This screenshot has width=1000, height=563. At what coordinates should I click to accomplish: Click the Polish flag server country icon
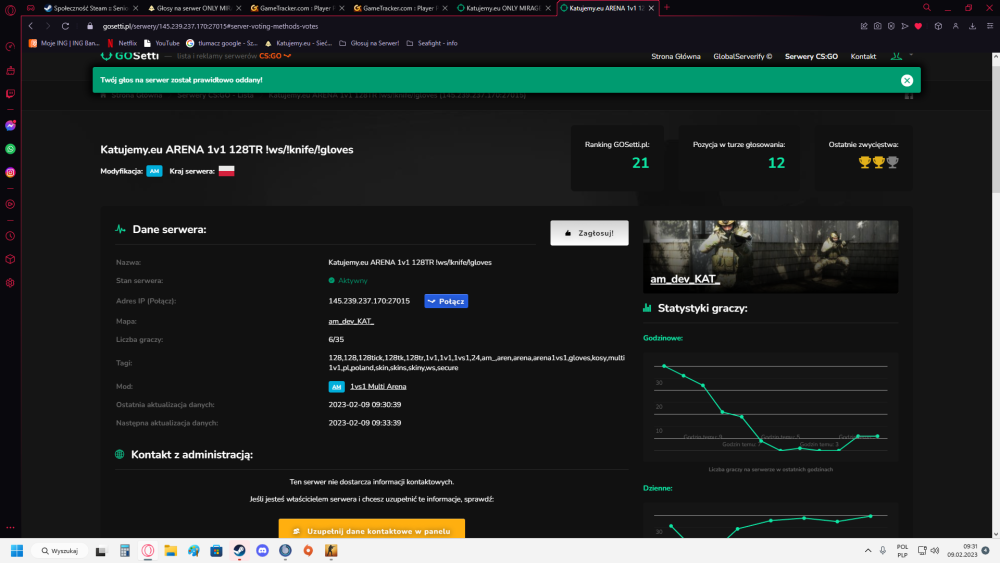pyautogui.click(x=226, y=171)
